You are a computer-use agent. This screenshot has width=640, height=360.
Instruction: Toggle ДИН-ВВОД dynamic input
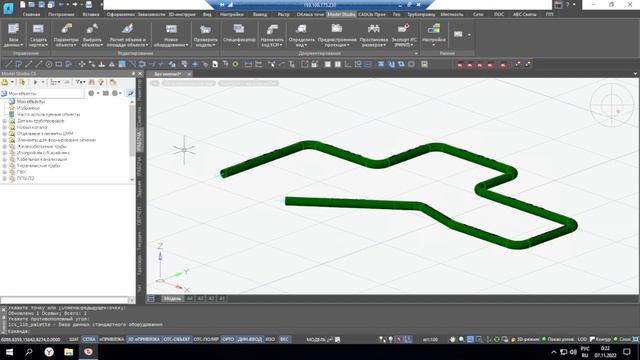pyautogui.click(x=250, y=339)
